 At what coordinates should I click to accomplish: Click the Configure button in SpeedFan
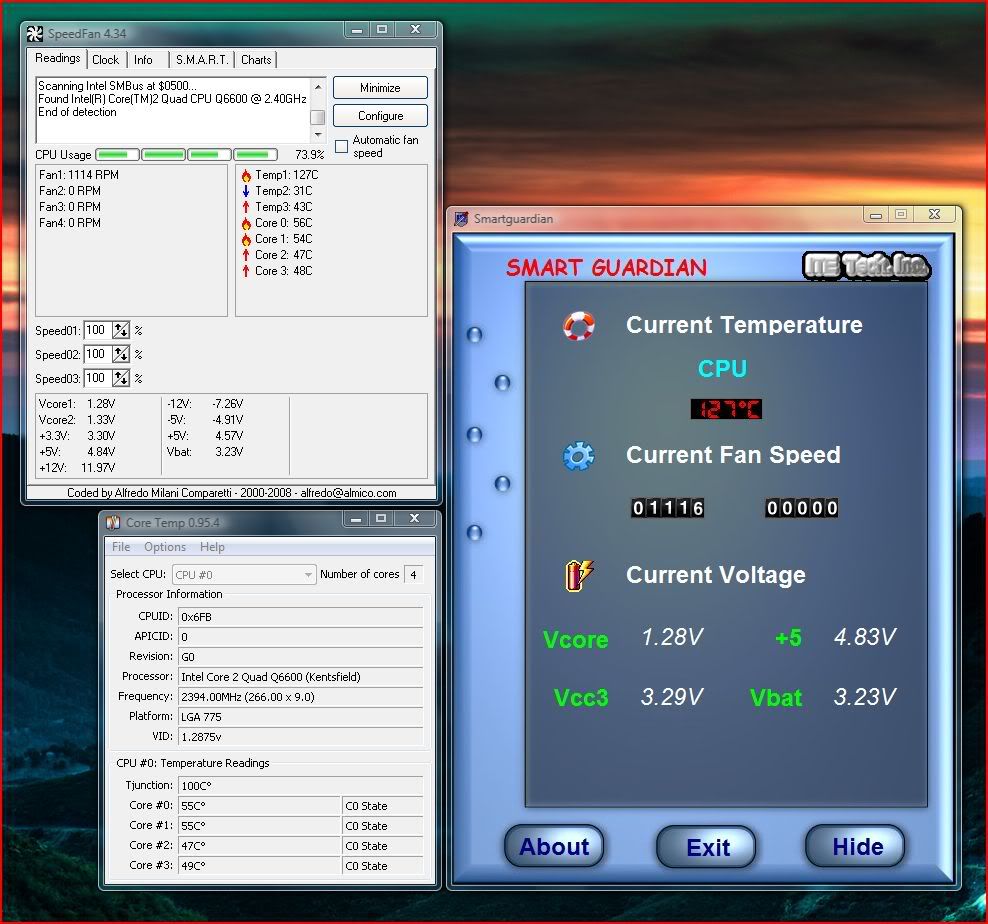coord(380,116)
